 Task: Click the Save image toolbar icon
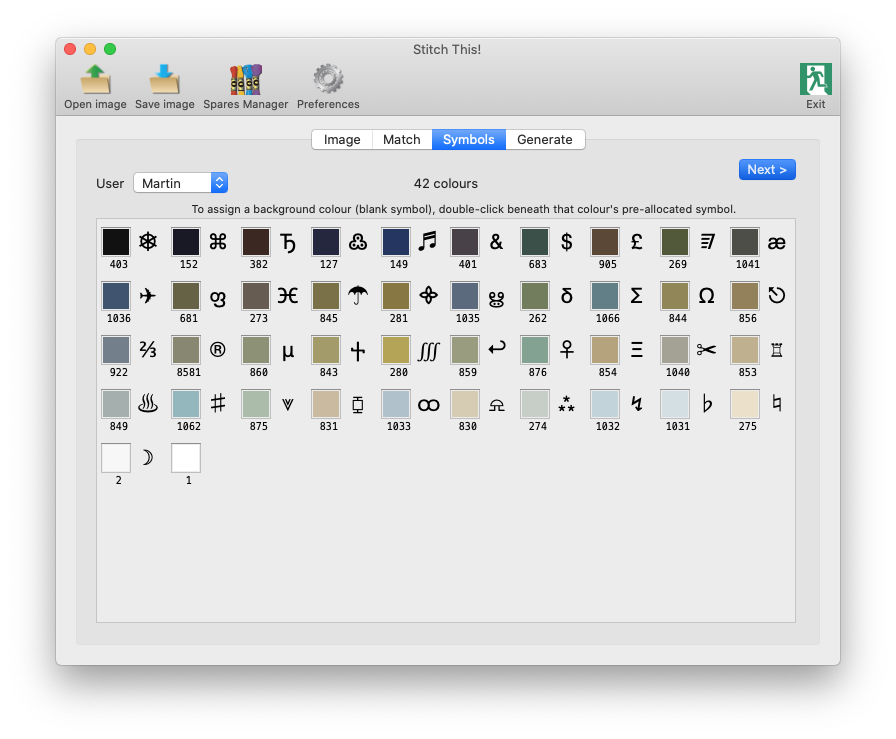[x=164, y=80]
